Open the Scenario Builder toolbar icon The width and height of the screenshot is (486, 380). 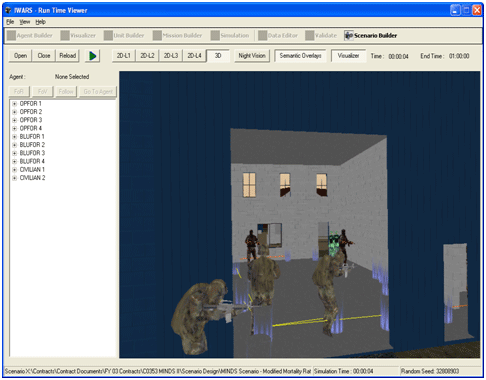click(x=349, y=35)
